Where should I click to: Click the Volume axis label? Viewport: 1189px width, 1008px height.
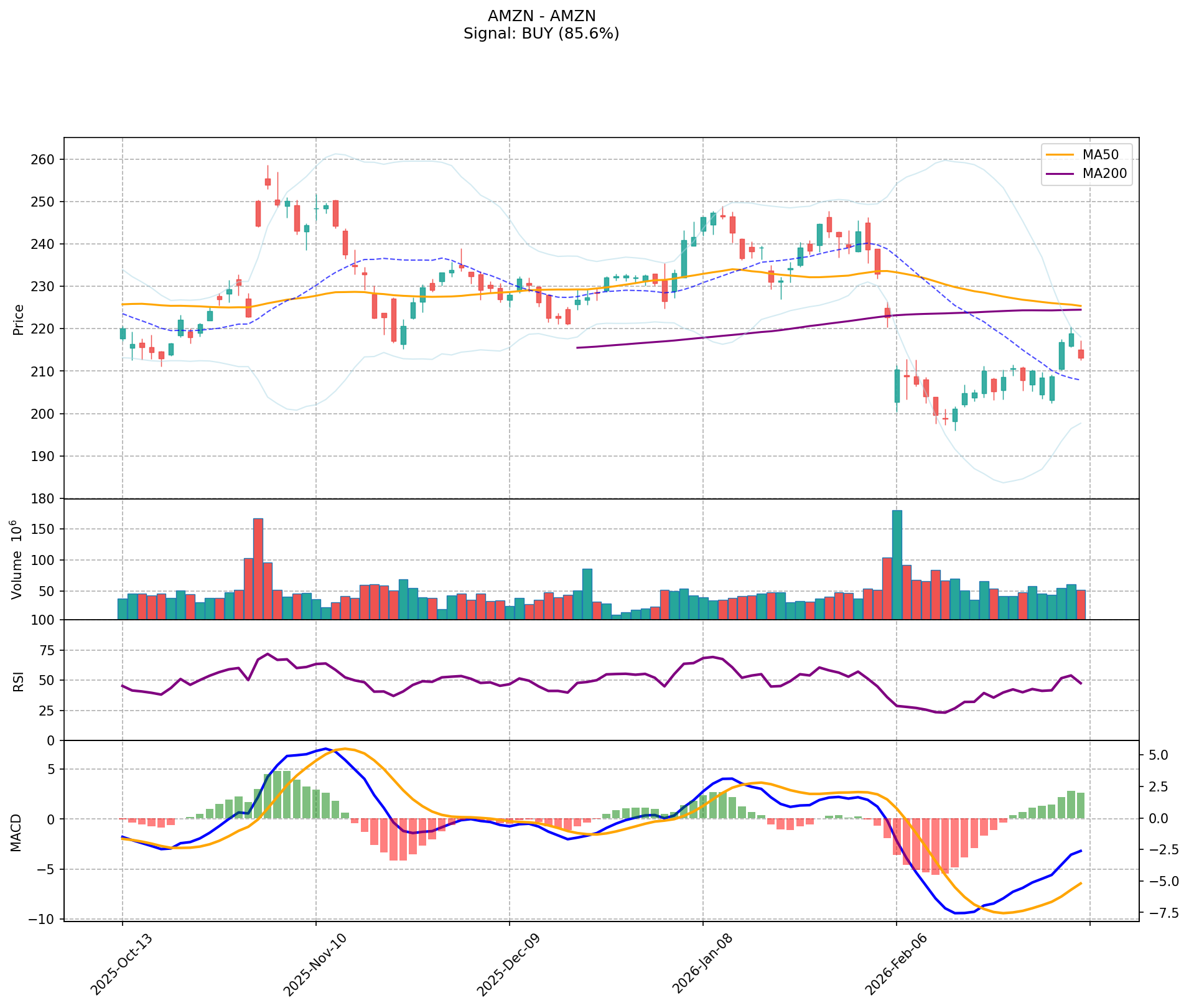click(19, 559)
